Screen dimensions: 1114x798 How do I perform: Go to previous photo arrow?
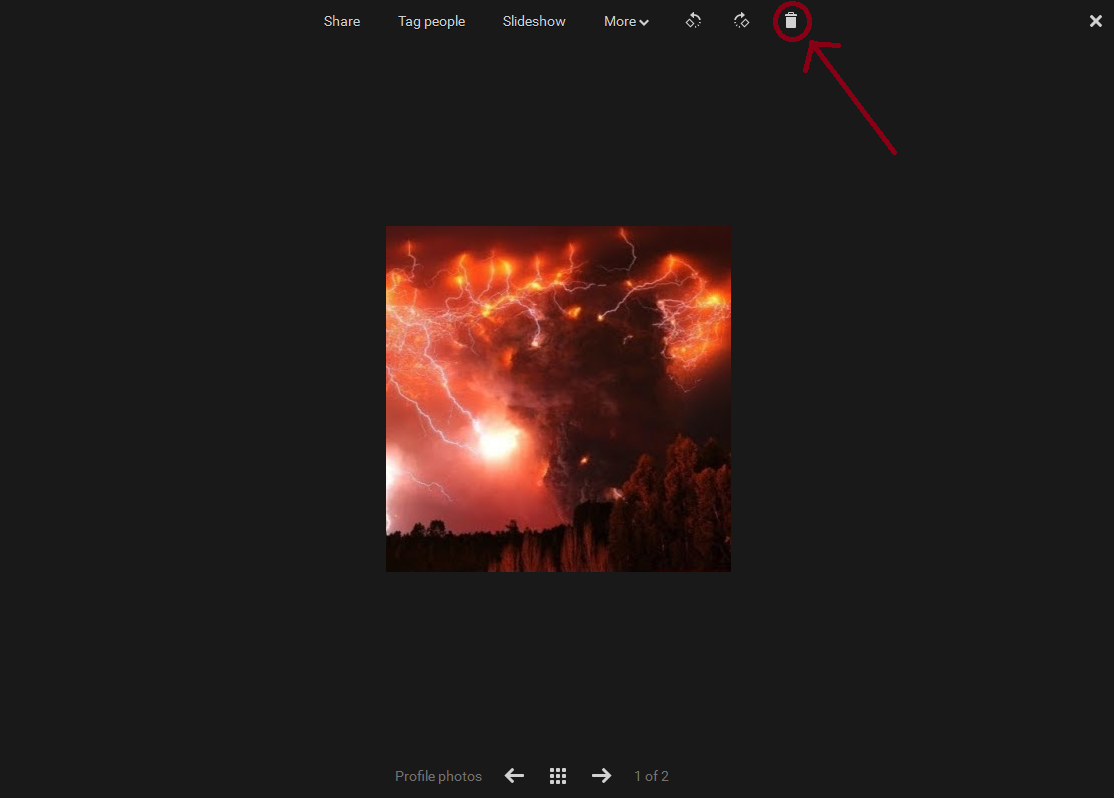pos(514,776)
